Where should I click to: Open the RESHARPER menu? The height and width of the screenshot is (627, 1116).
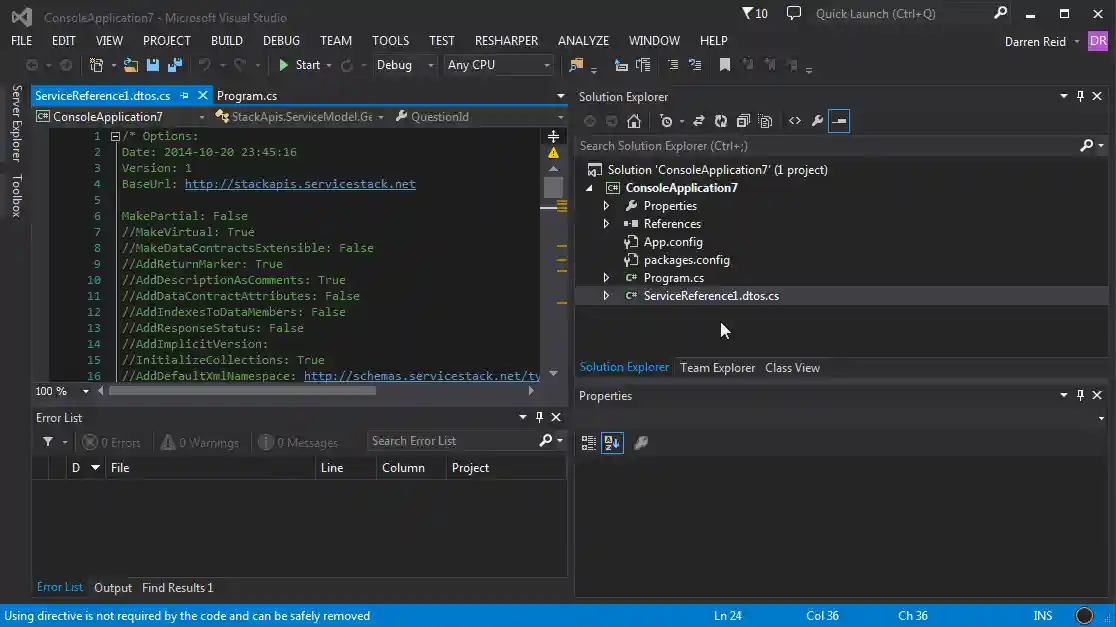506,40
